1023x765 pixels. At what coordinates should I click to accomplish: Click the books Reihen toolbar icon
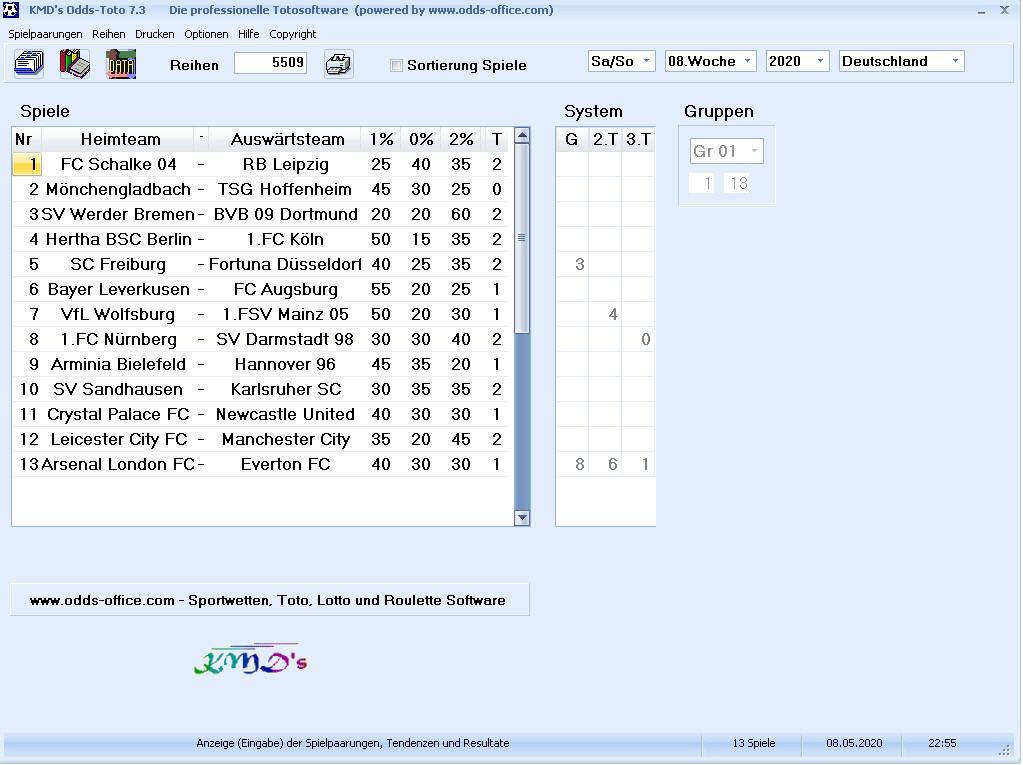coord(75,64)
